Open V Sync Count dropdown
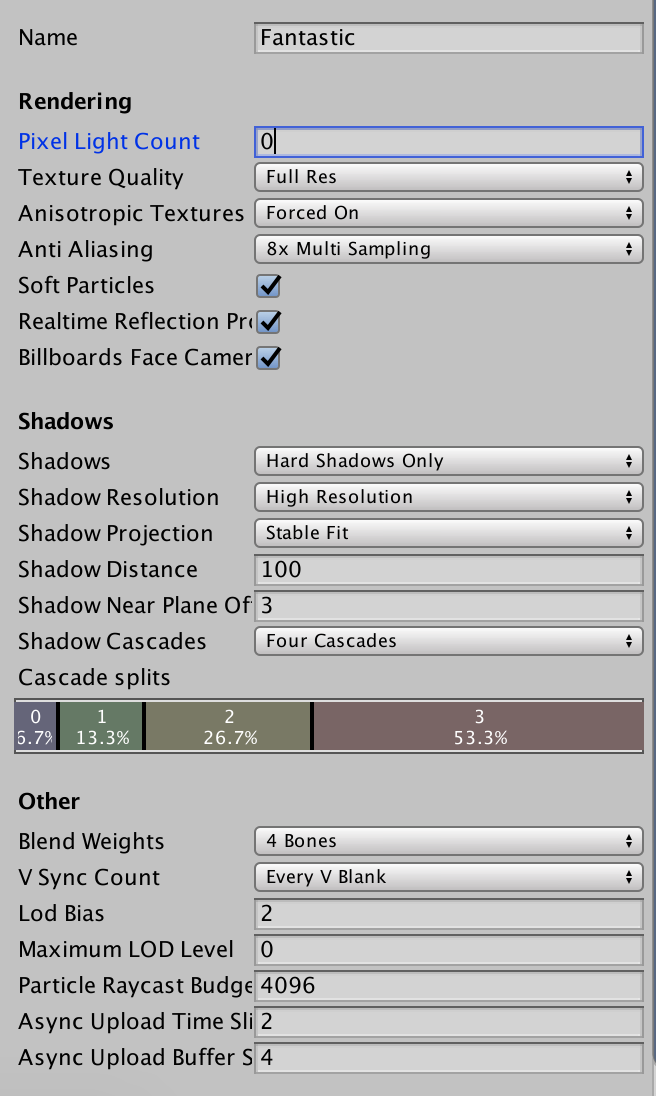 point(447,878)
